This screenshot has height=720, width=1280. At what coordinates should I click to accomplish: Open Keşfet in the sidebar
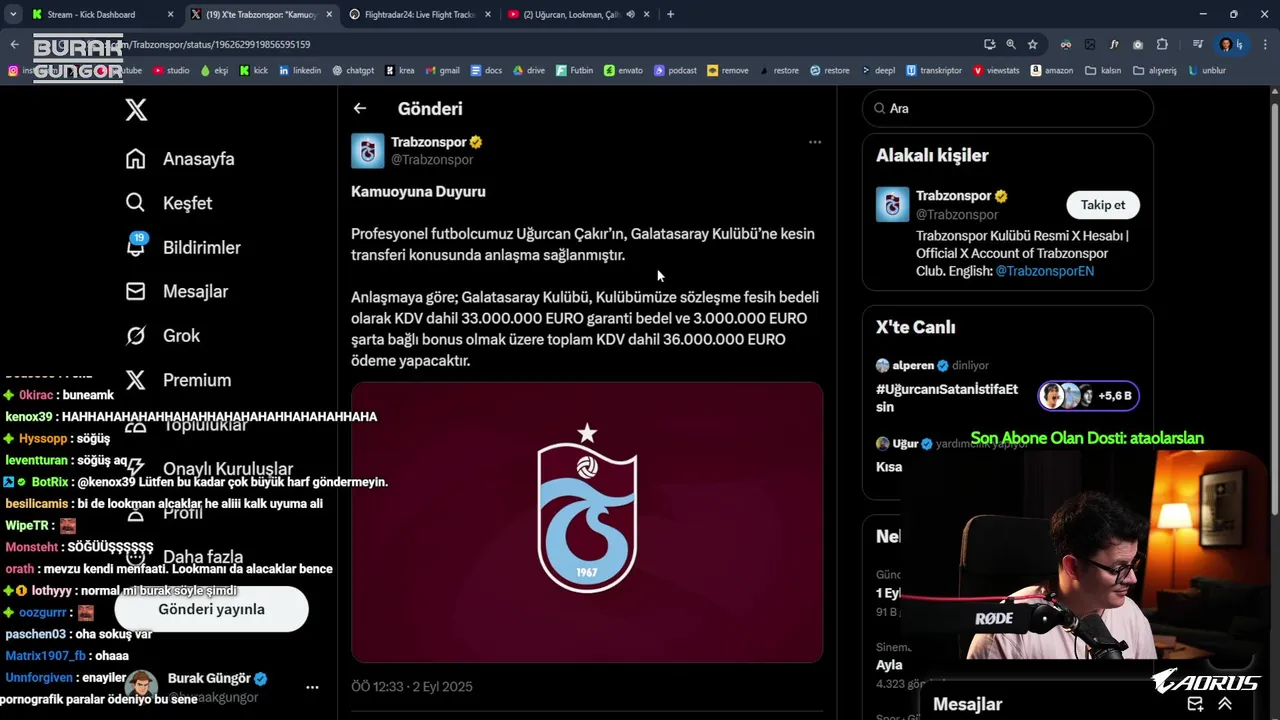click(x=168, y=203)
